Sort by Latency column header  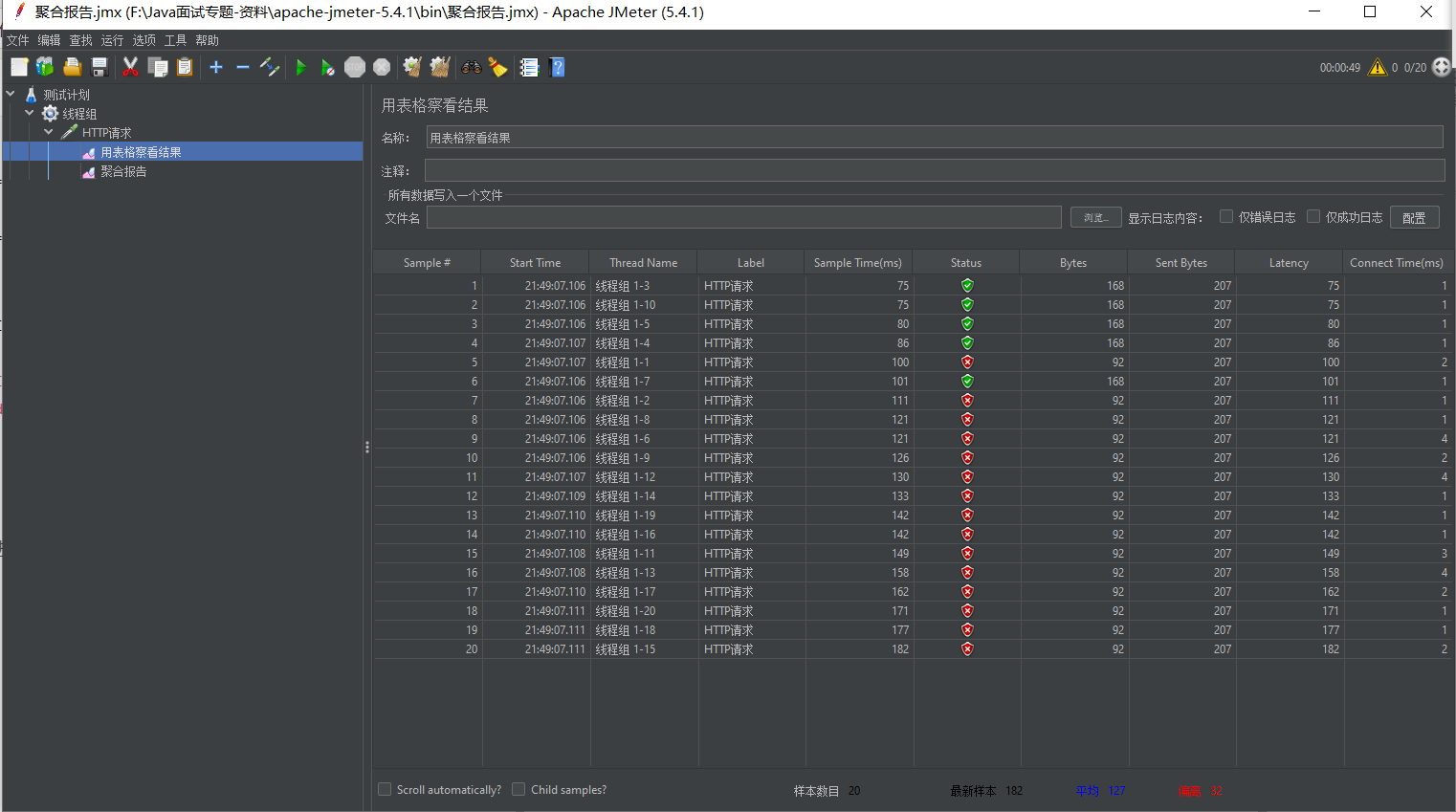[1289, 262]
